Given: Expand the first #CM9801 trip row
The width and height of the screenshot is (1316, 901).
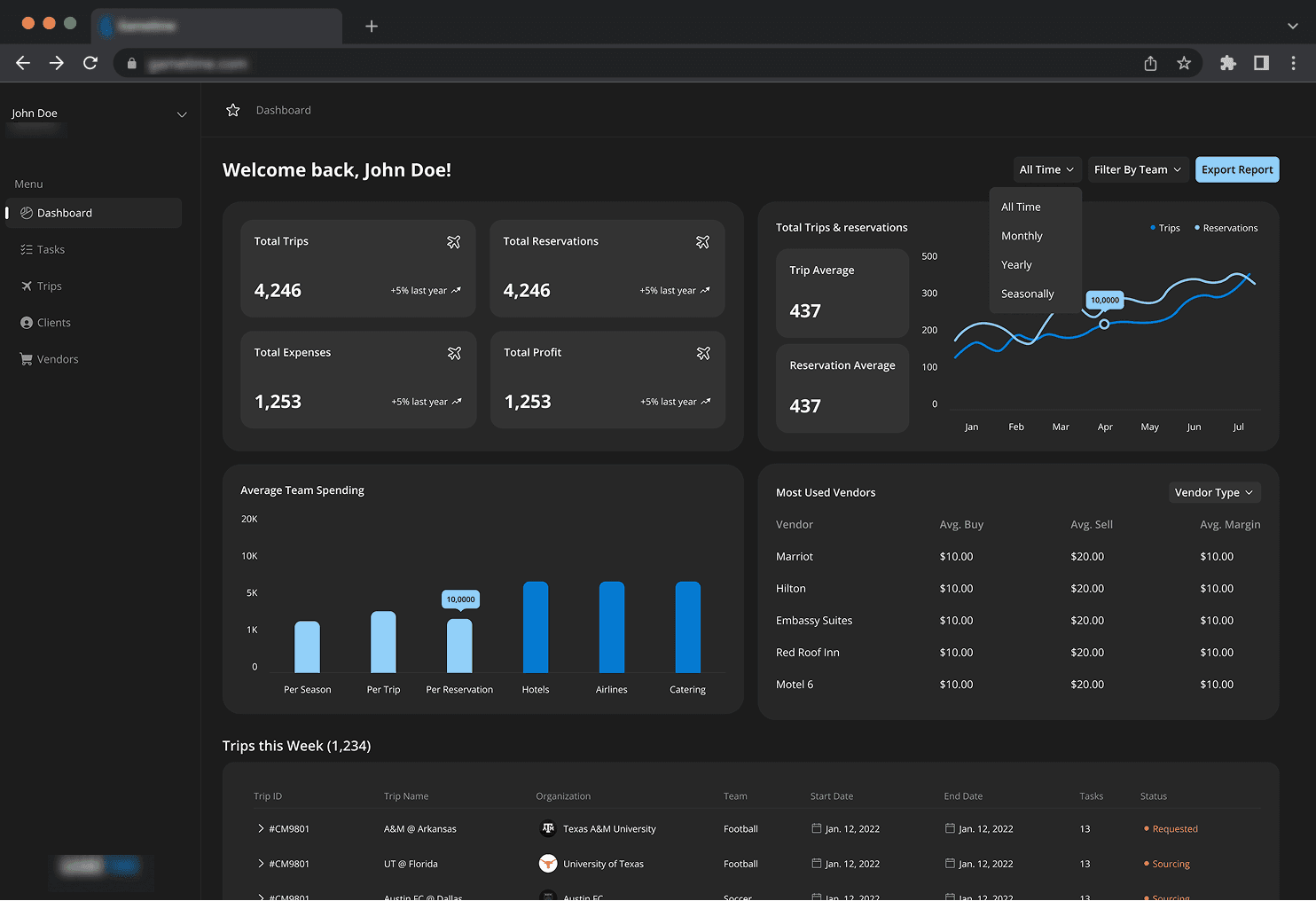Looking at the screenshot, I should 261,828.
